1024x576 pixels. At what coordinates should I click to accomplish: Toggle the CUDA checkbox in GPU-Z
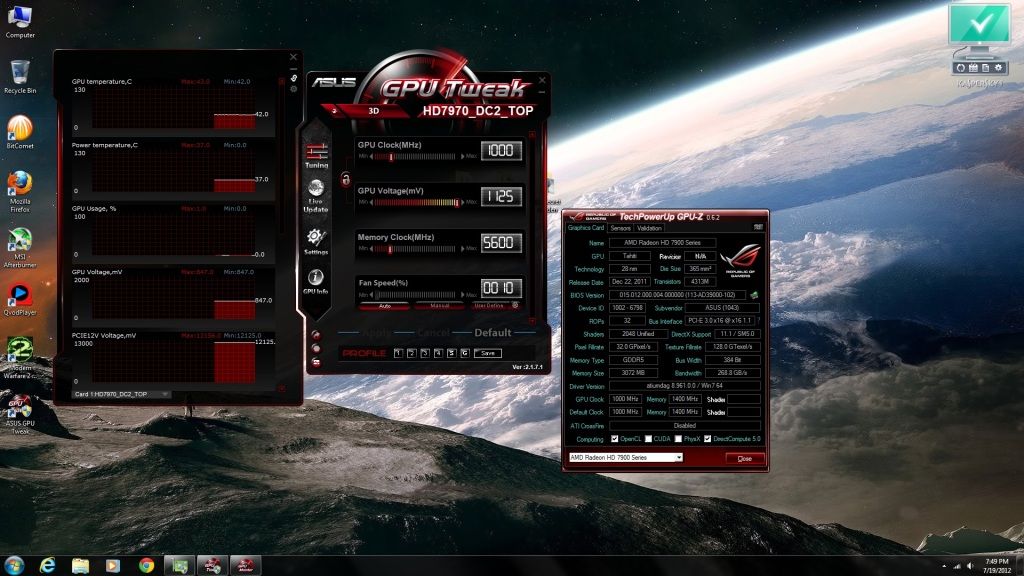point(648,439)
